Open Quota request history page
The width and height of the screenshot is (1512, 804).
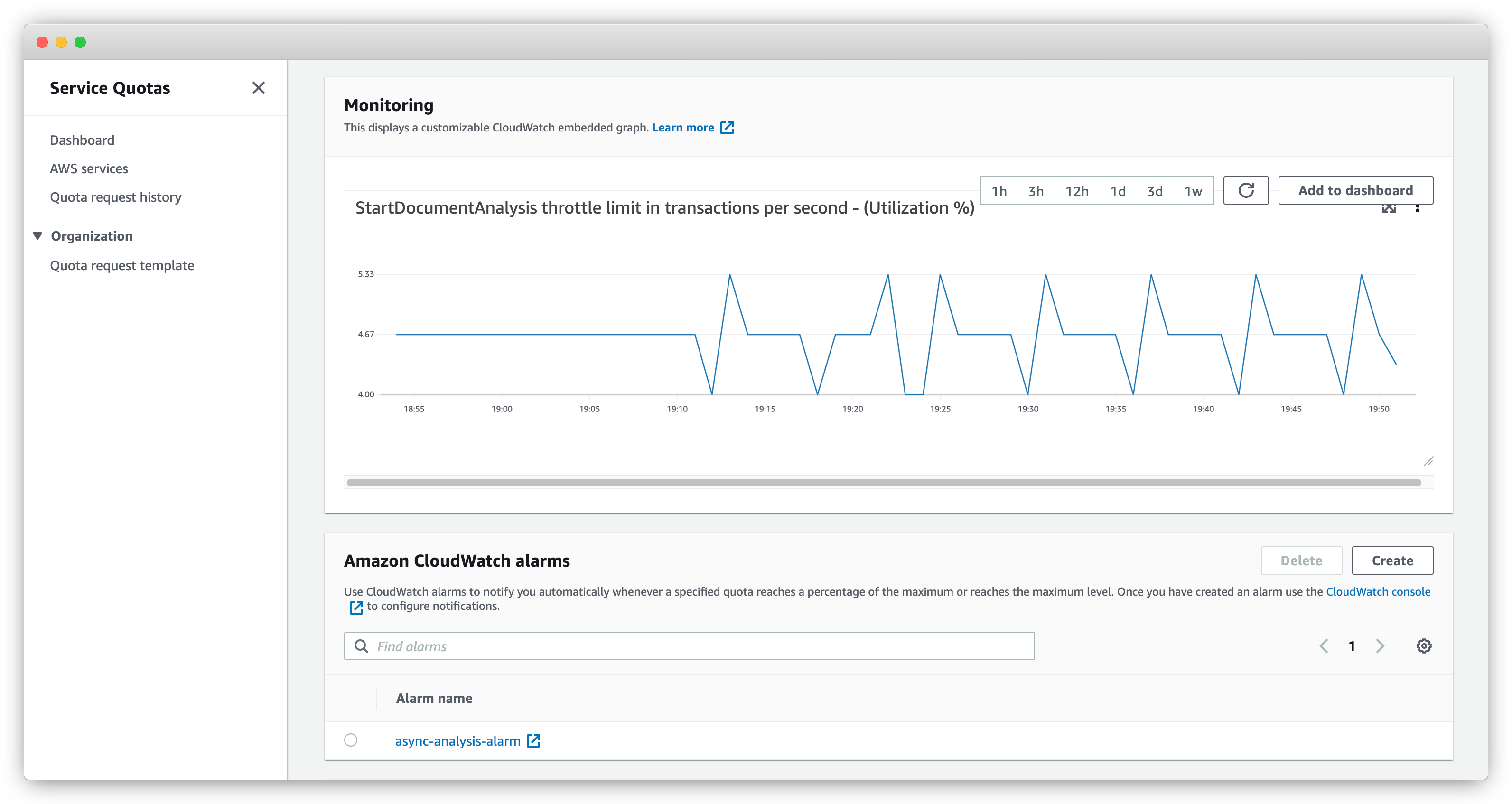pyautogui.click(x=116, y=197)
